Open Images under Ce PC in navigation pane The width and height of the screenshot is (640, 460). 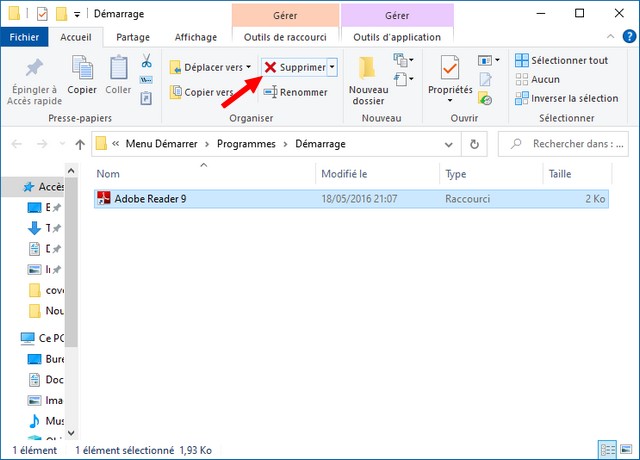[x=45, y=400]
